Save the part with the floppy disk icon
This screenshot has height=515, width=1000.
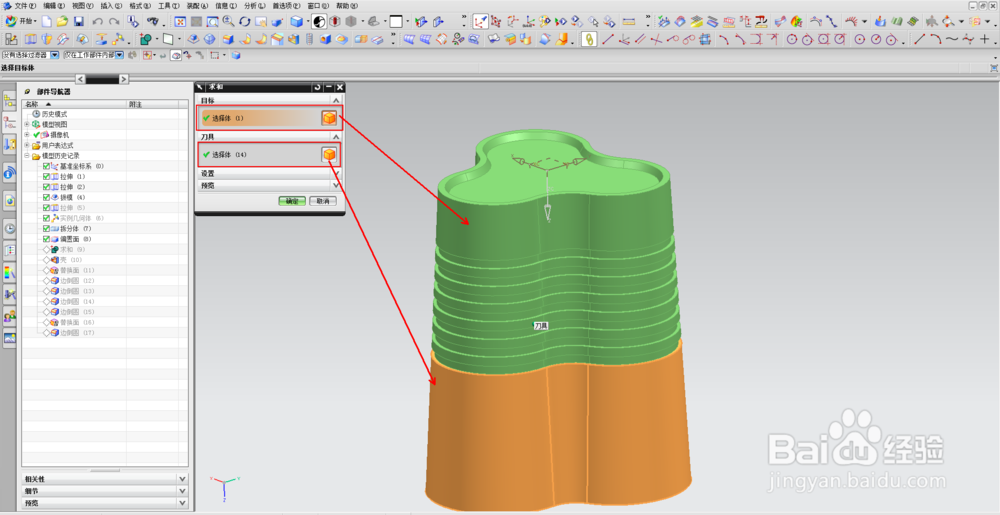tap(78, 22)
